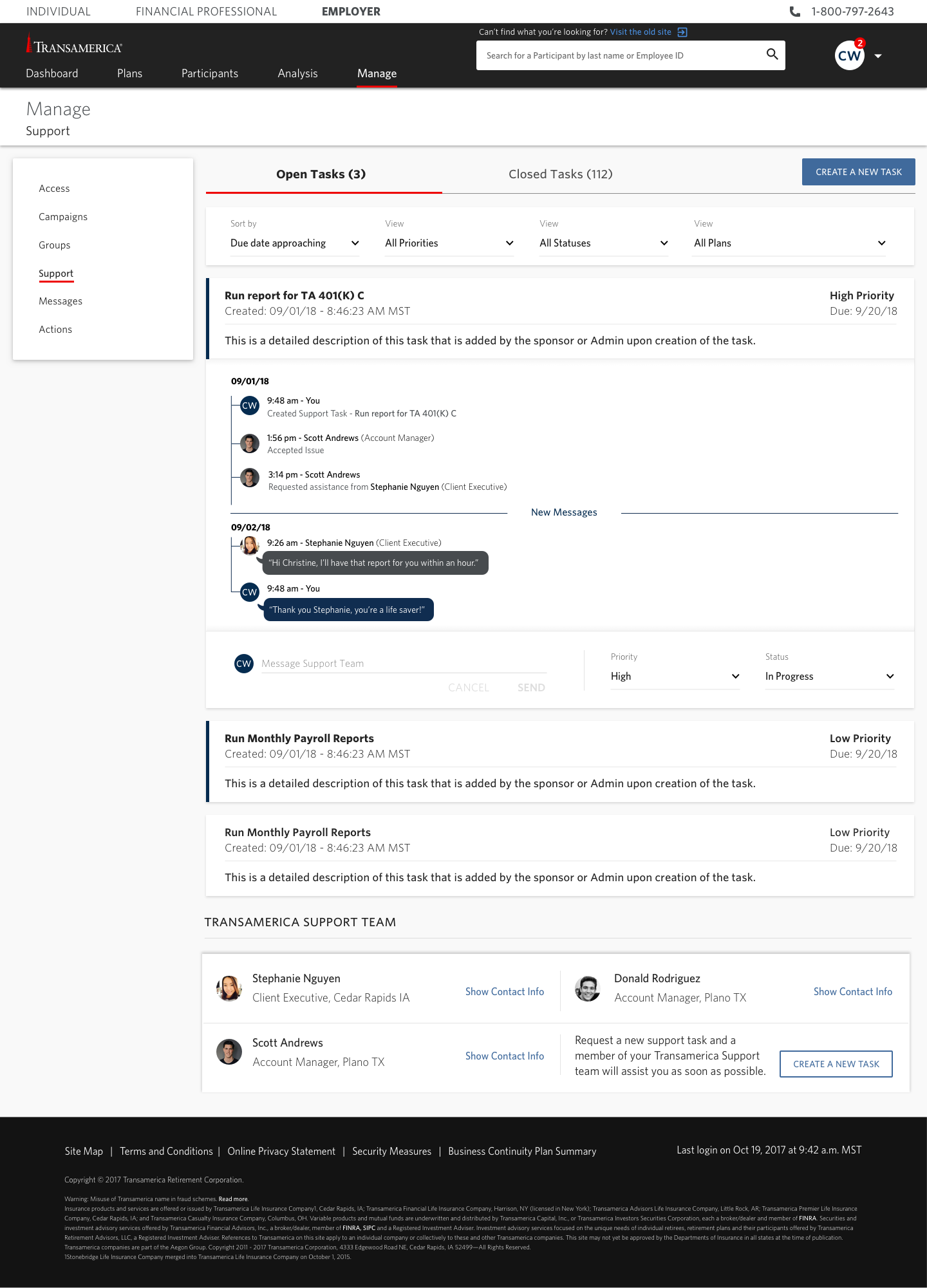This screenshot has height=1288, width=927.
Task: Select the Employer site tab
Action: [351, 12]
